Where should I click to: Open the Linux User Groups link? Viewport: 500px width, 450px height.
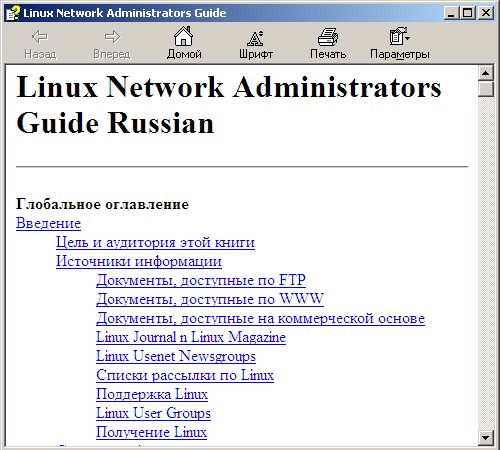coord(153,413)
